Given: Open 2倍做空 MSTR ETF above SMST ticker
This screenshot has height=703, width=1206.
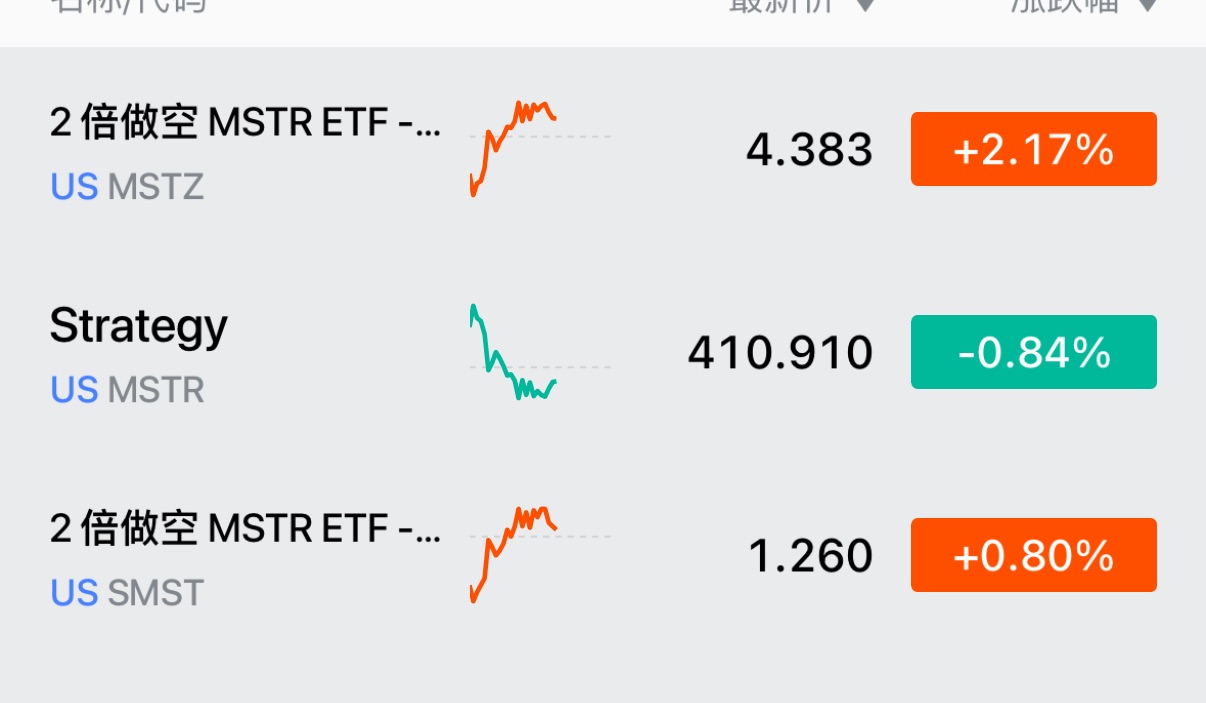Looking at the screenshot, I should click(245, 528).
